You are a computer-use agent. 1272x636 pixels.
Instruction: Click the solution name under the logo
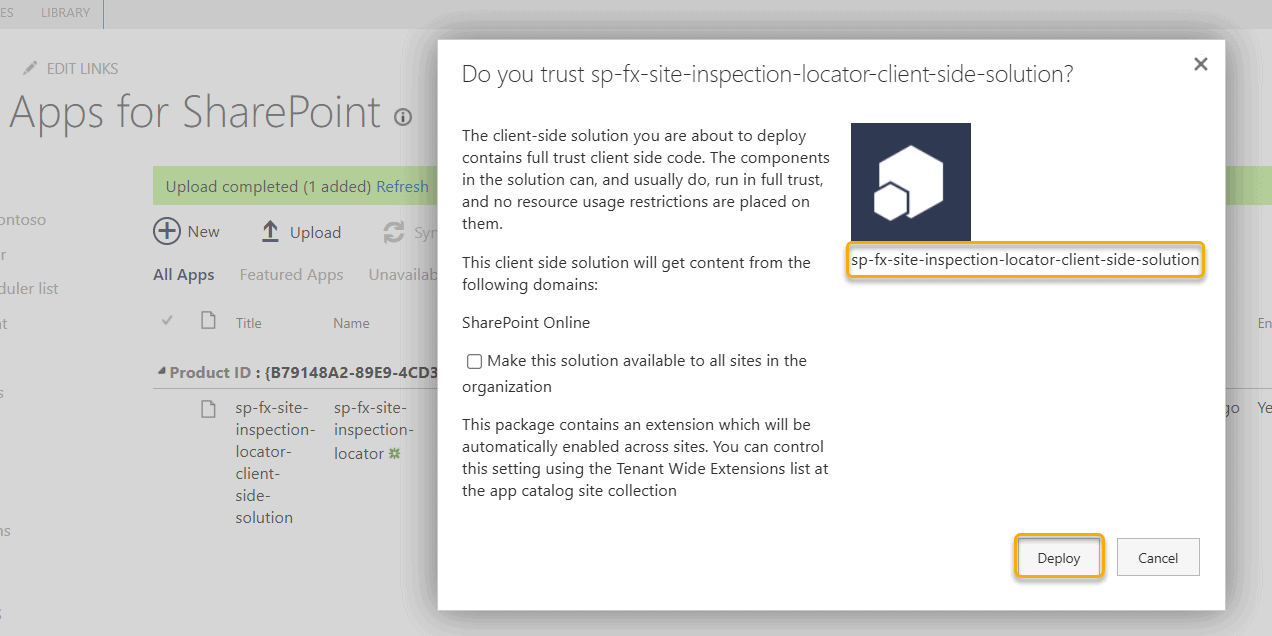[x=1025, y=260]
